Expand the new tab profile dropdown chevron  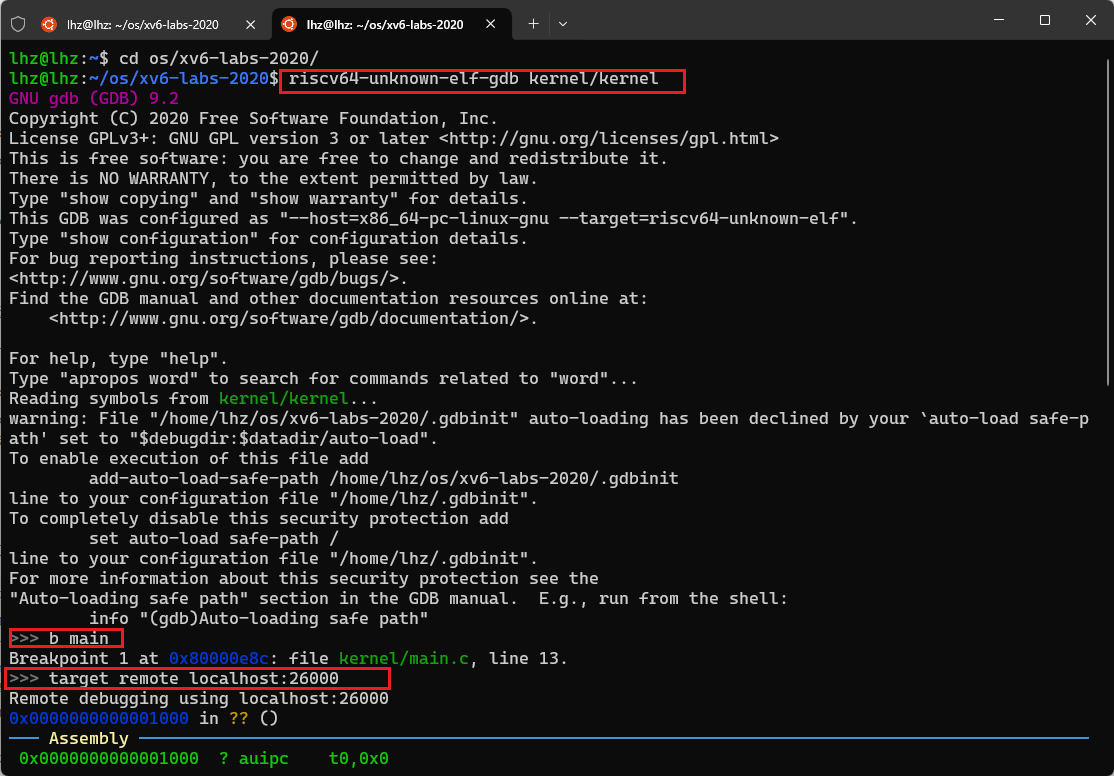pyautogui.click(x=563, y=23)
